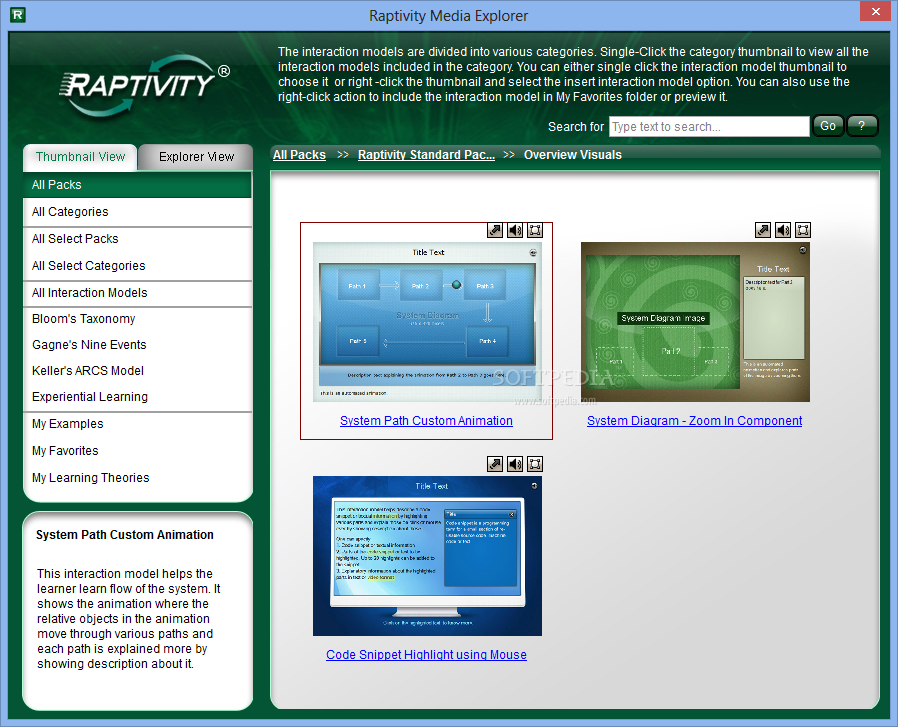Click the resize-frame icon above System Diagram - Zoom In Component
The width and height of the screenshot is (898, 727).
803,230
